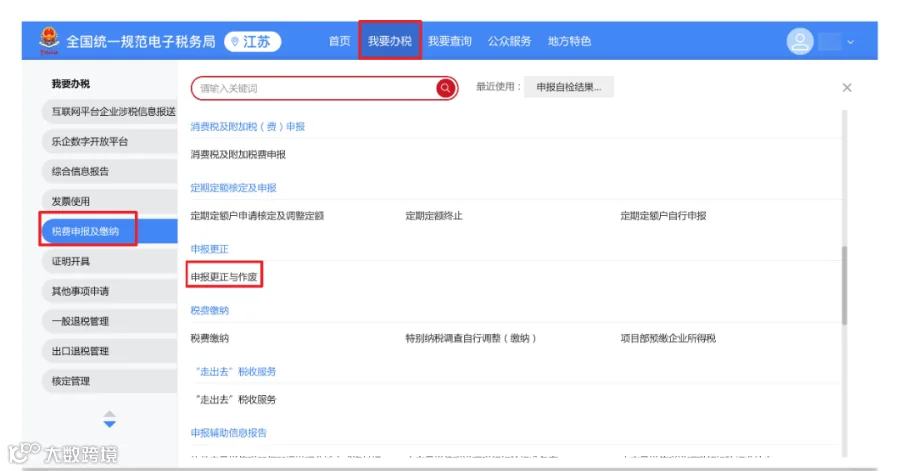Open 定期定额户申请核定及调整定额
Image resolution: width=900 pixels, height=471 pixels.
click(x=257, y=216)
